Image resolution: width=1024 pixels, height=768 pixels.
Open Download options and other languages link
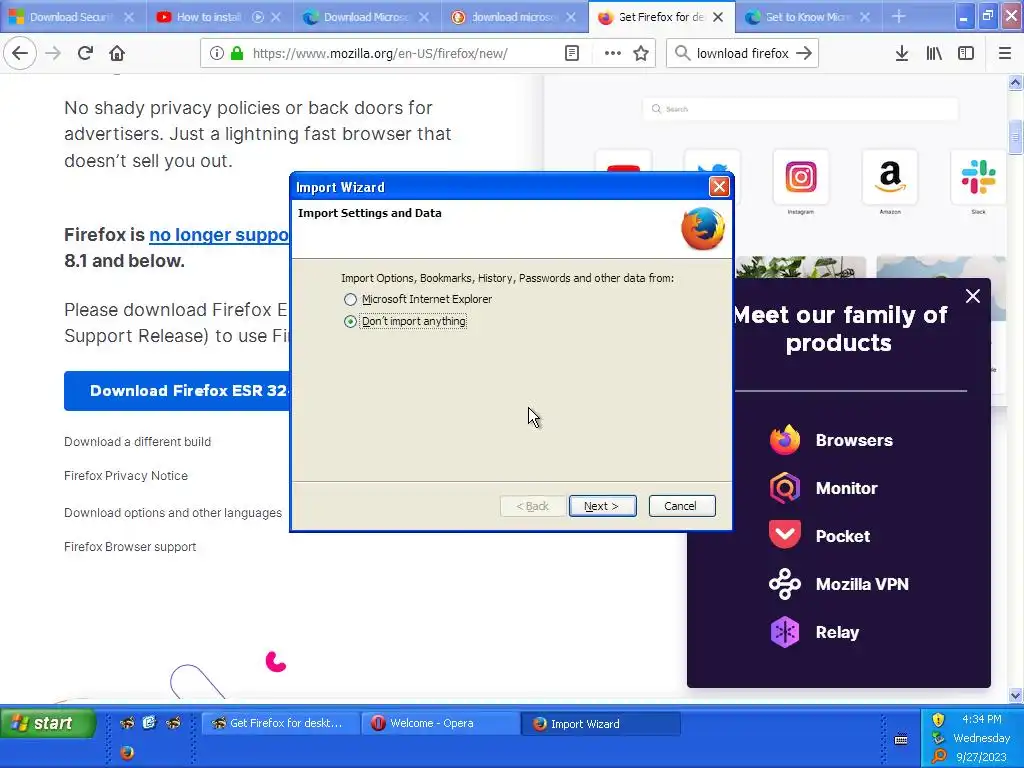[x=172, y=513]
